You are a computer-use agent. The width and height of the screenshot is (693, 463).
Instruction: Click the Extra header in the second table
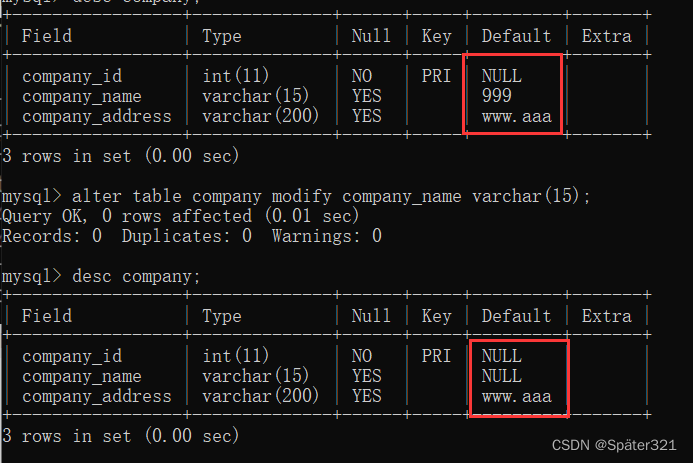(606, 316)
